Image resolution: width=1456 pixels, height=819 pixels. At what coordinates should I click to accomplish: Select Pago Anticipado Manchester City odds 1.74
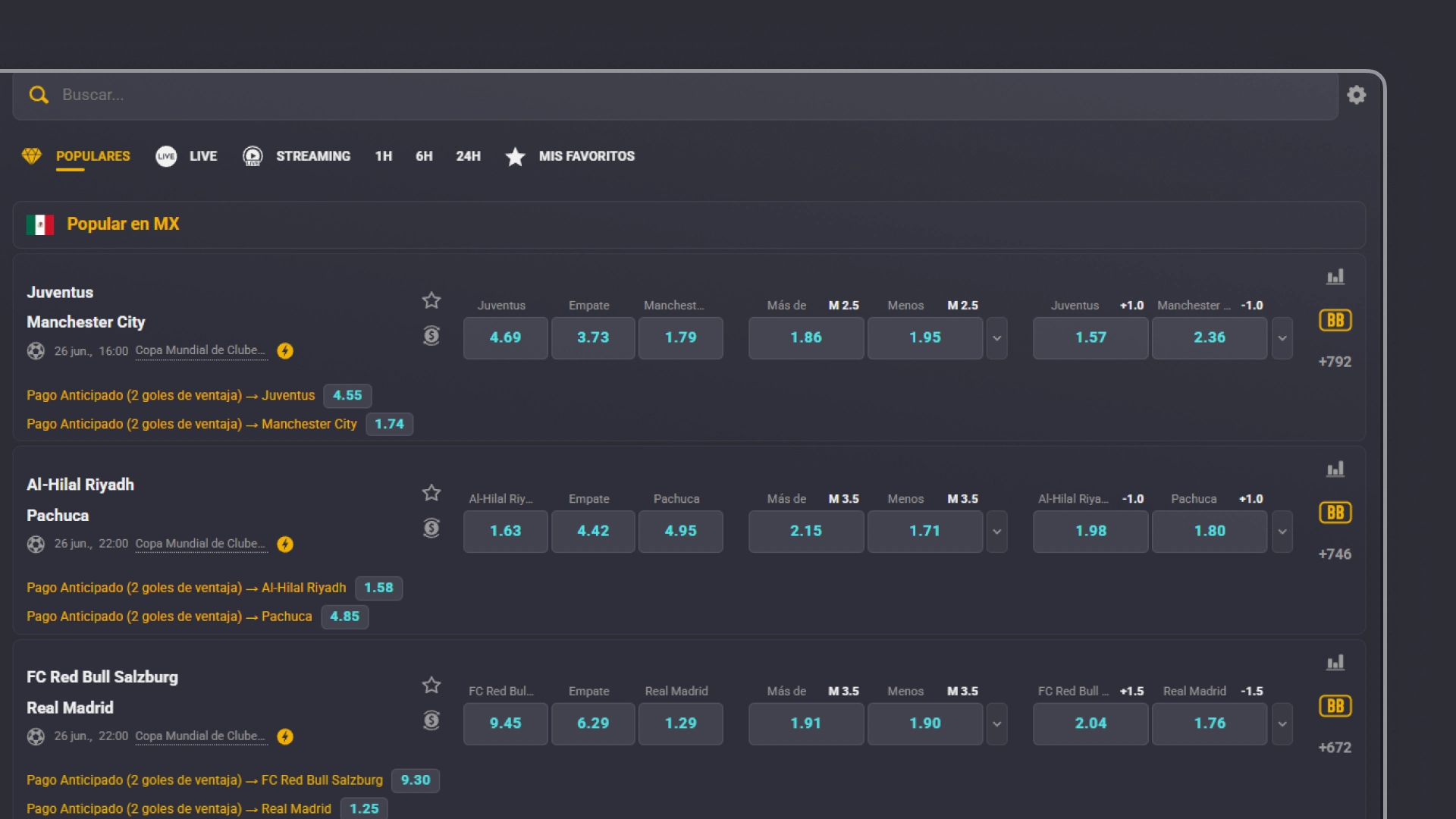pos(390,425)
